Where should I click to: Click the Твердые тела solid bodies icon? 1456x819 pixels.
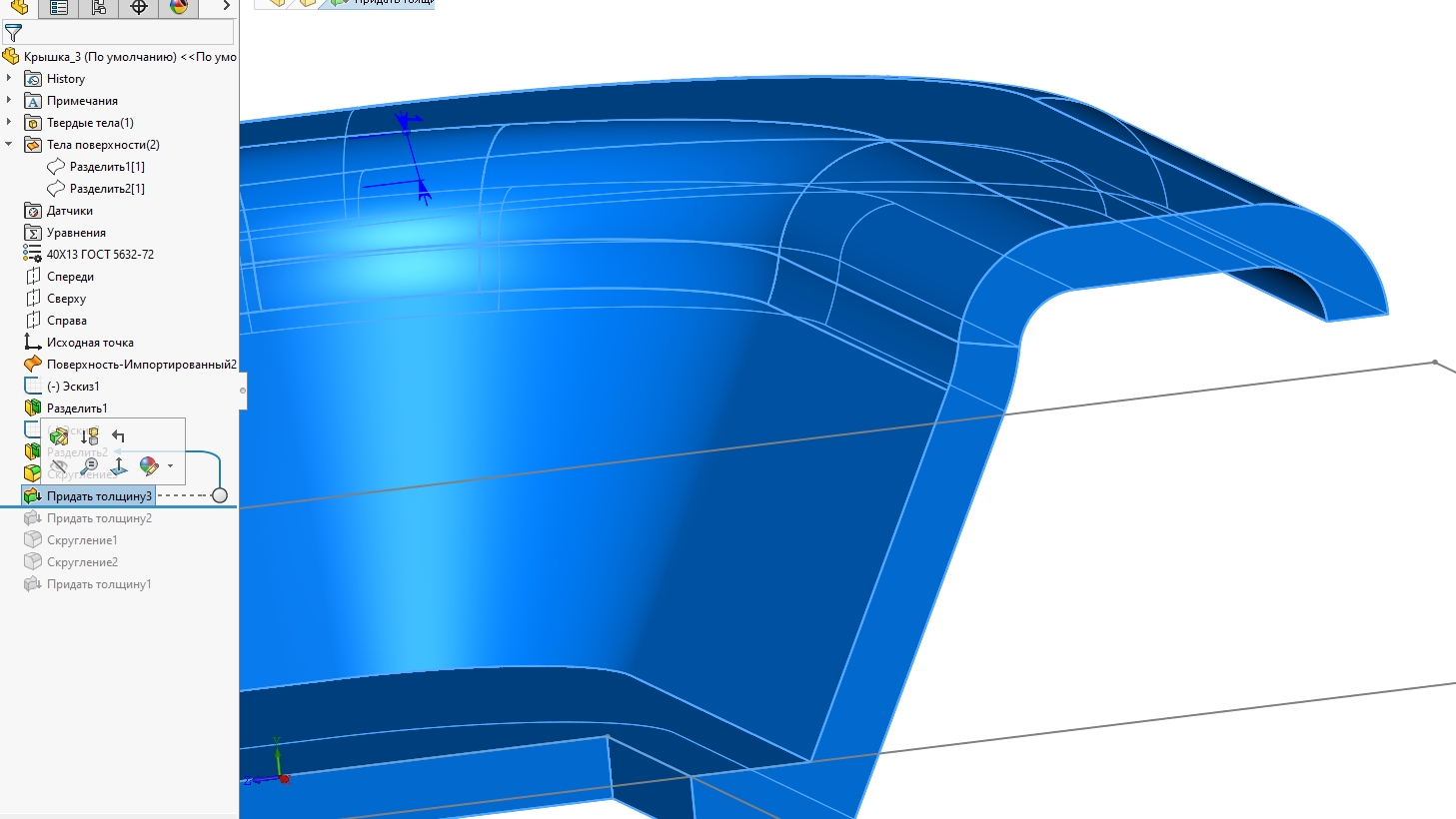point(33,123)
